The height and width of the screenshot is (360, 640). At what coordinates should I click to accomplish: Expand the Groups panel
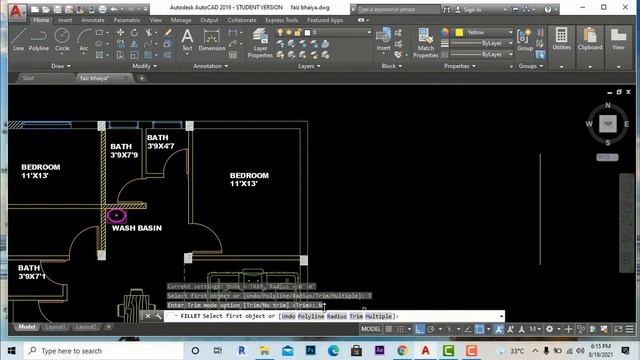[530, 66]
